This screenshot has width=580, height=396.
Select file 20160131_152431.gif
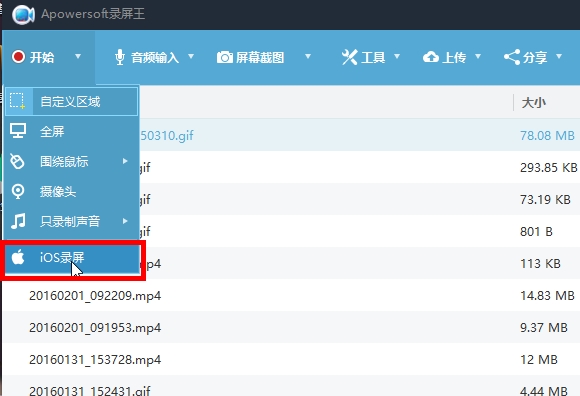point(90,391)
